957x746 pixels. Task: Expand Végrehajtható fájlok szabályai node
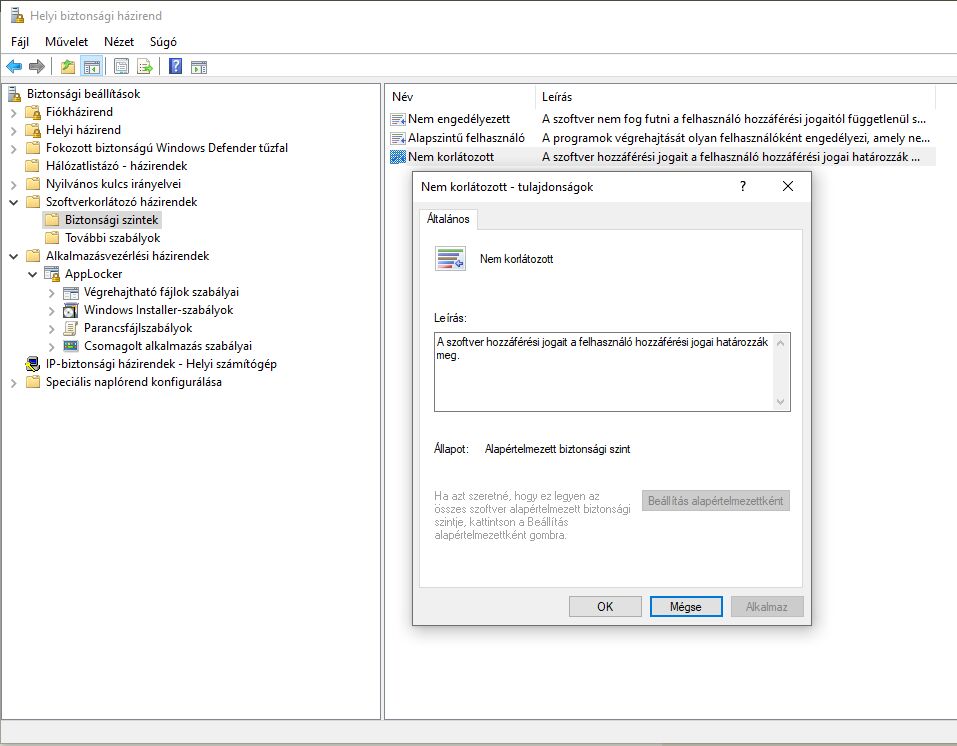pyautogui.click(x=52, y=293)
